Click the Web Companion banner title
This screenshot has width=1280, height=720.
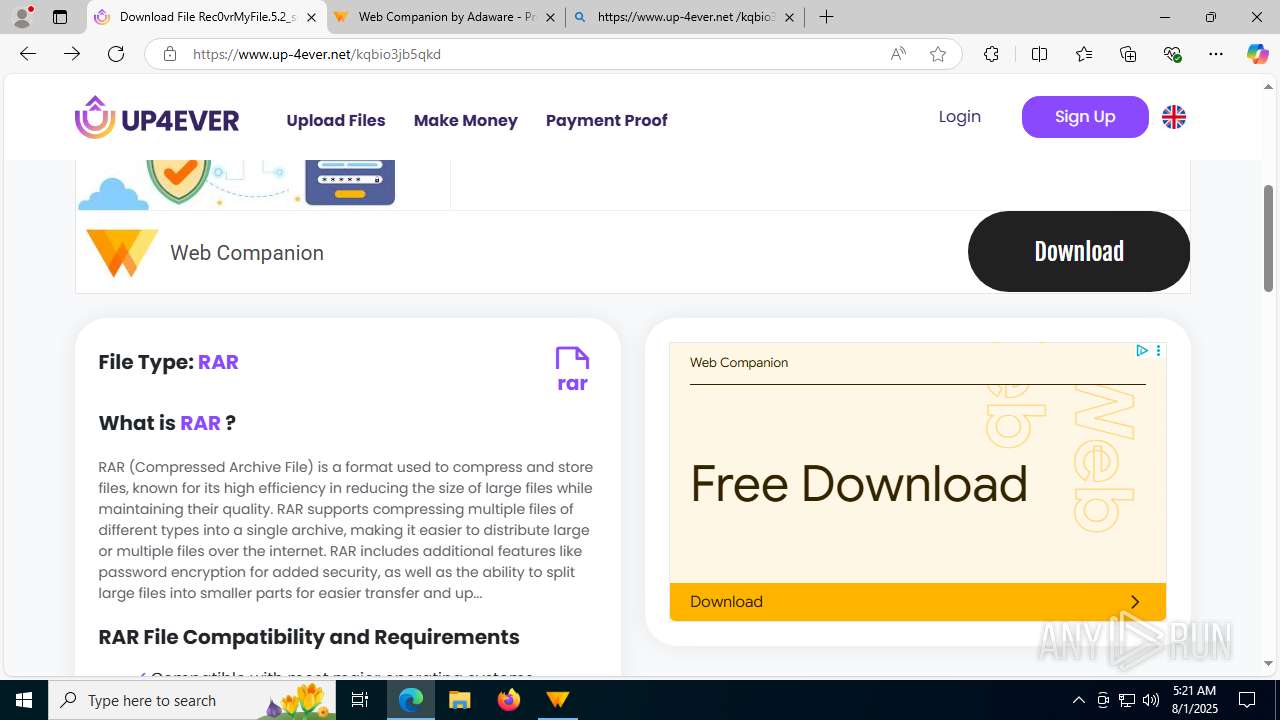247,253
